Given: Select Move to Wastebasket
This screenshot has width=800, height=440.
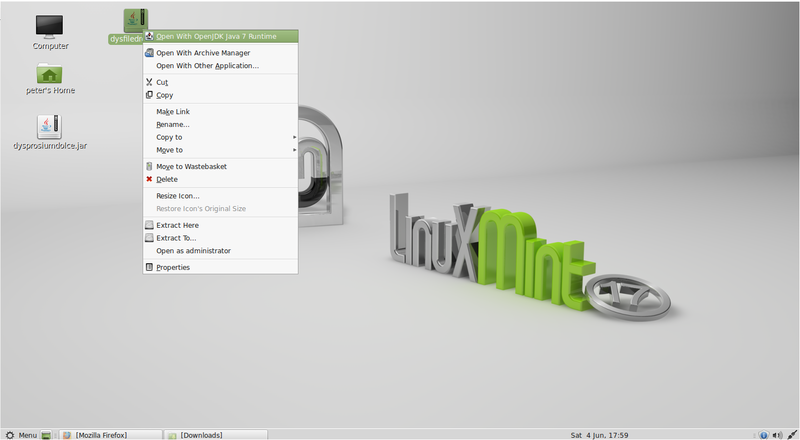Looking at the screenshot, I should point(220,166).
